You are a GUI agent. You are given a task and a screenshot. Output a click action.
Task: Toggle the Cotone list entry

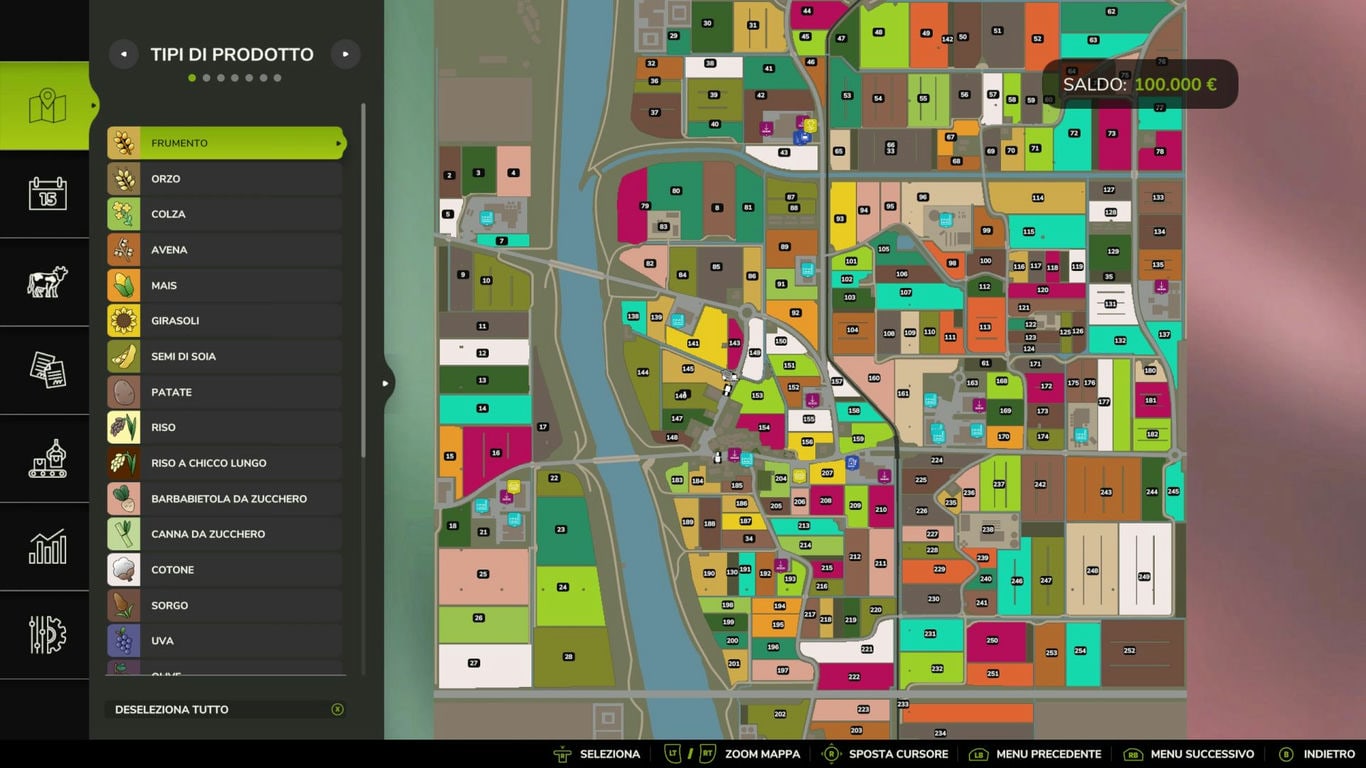(226, 570)
